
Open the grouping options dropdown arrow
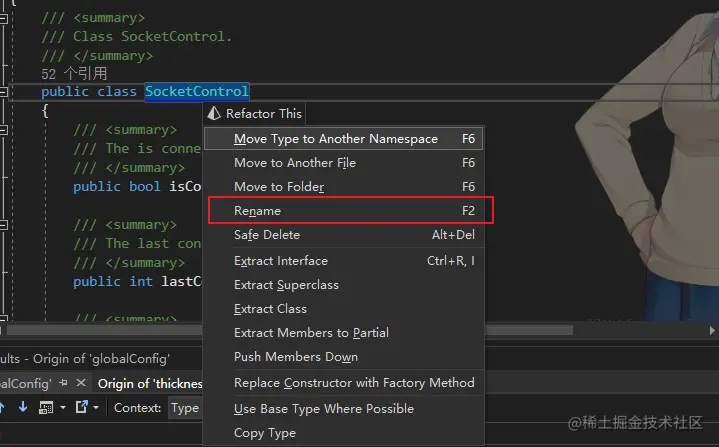click(x=61, y=408)
